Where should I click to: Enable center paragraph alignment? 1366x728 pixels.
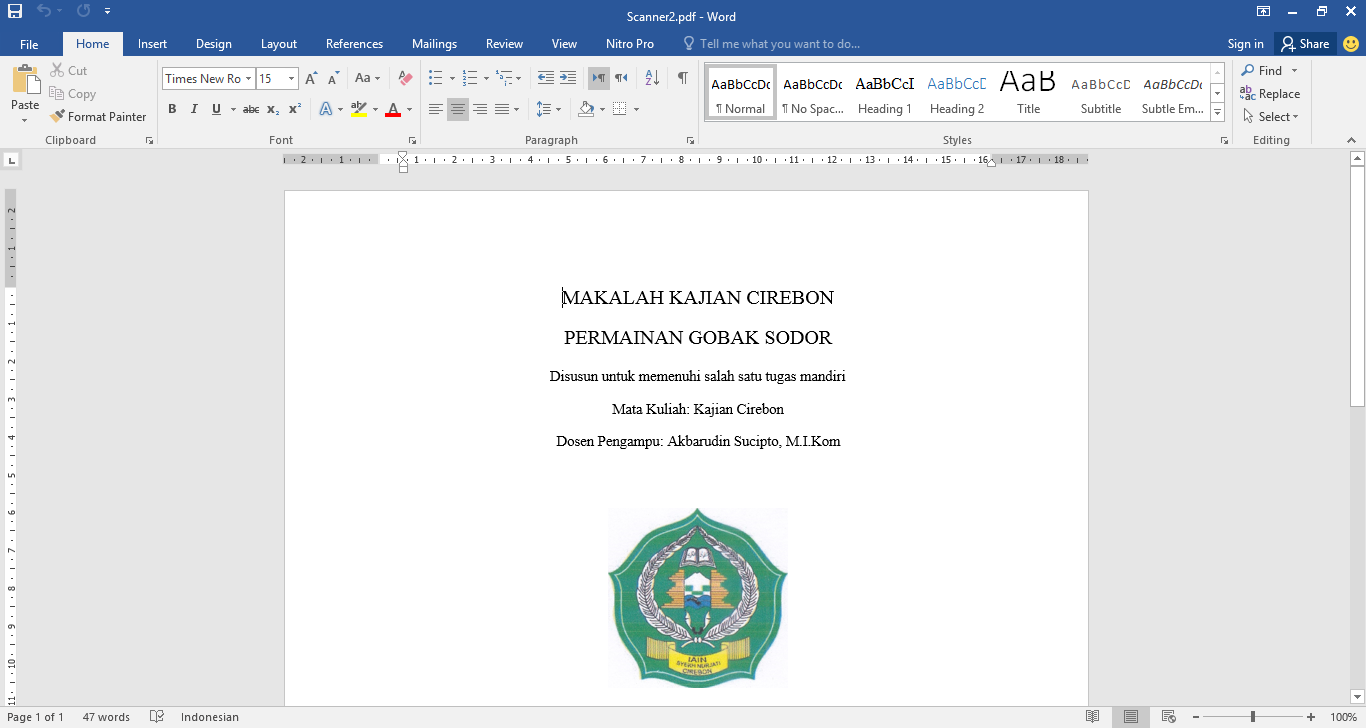(457, 109)
